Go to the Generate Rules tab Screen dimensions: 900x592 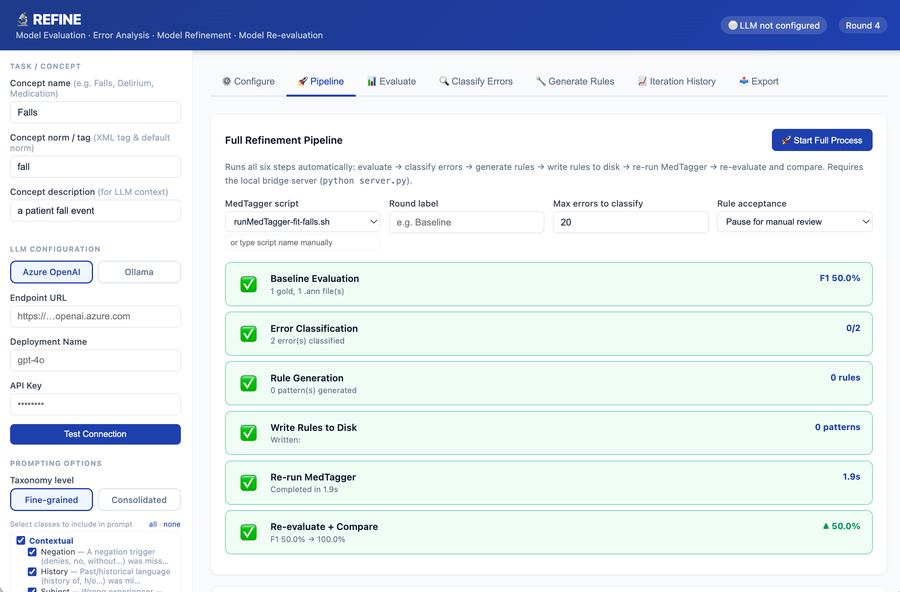click(575, 82)
